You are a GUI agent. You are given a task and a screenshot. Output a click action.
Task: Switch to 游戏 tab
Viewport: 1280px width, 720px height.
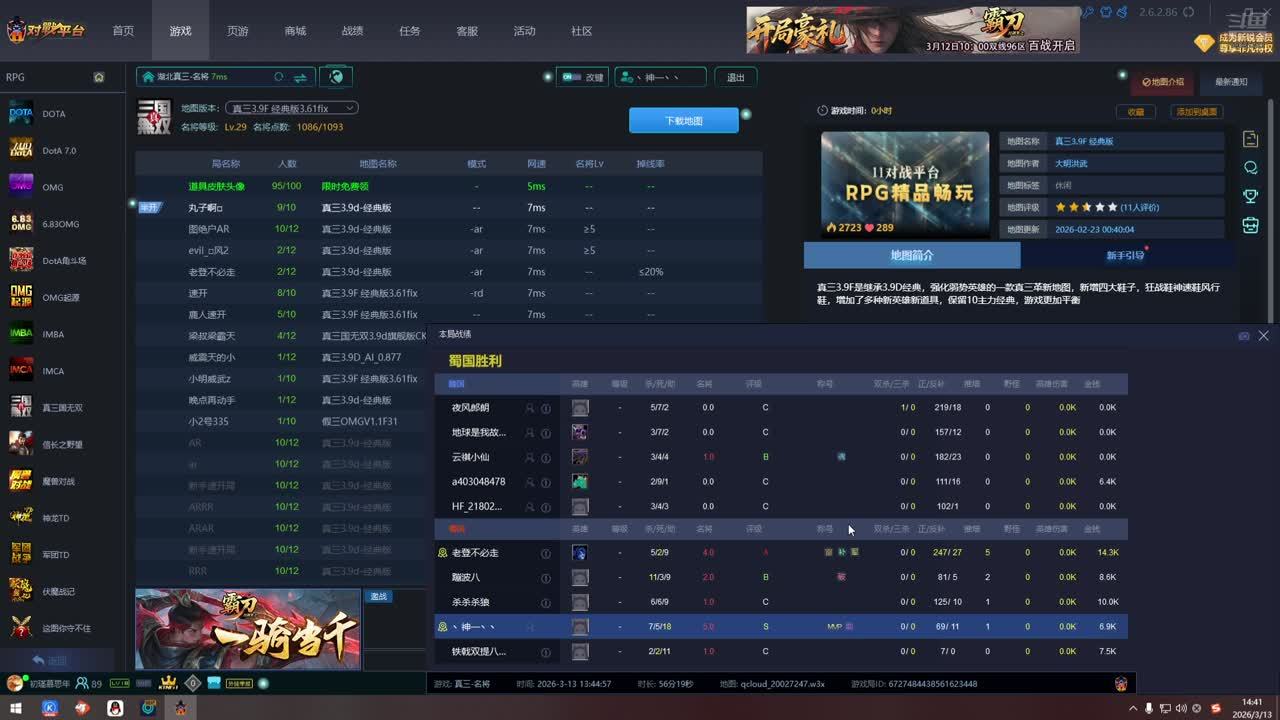click(180, 31)
